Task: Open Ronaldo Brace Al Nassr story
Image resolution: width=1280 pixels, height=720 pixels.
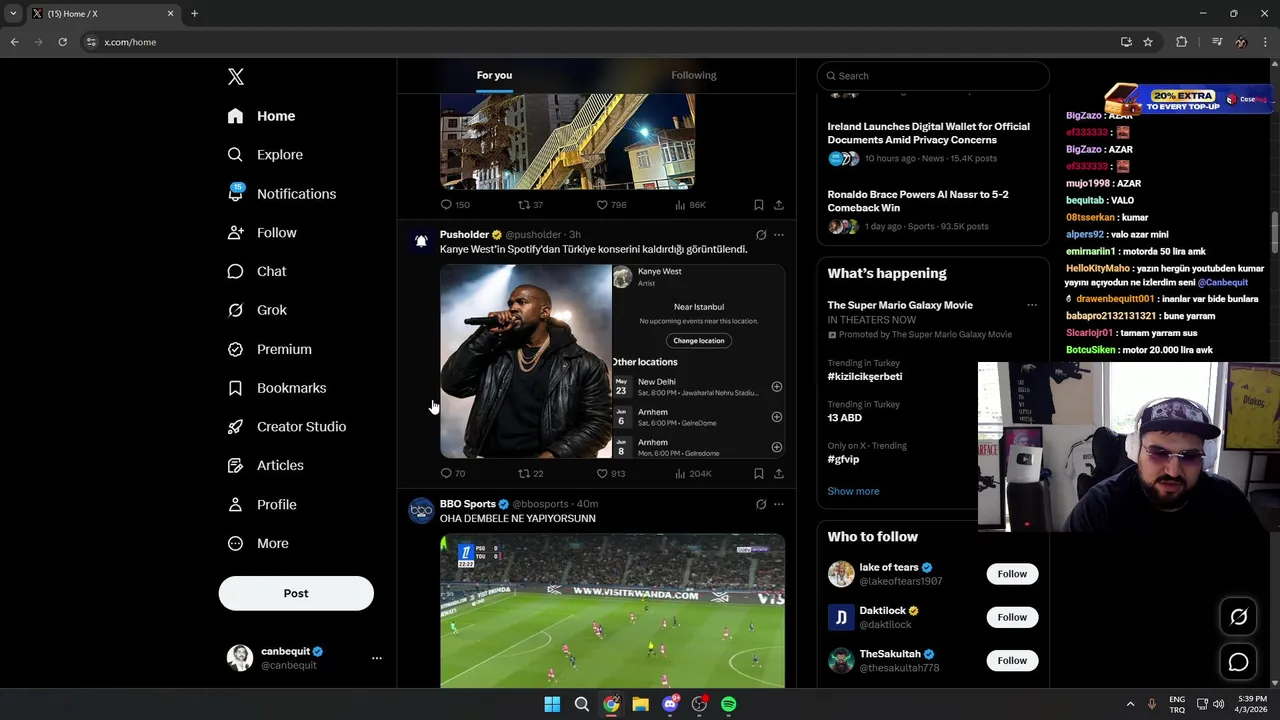Action: [918, 201]
